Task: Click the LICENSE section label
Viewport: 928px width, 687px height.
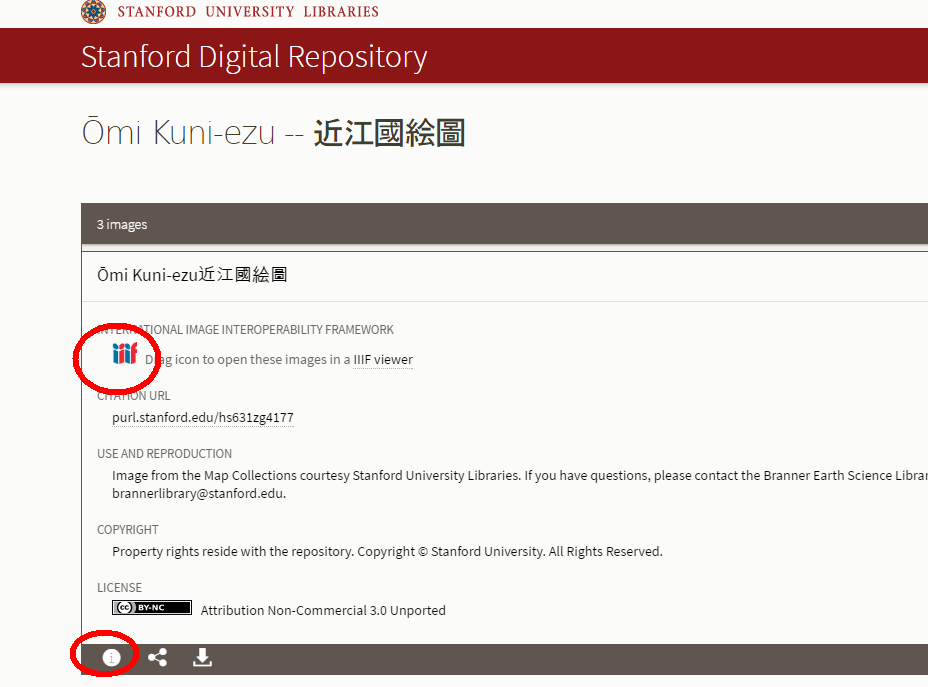Action: [120, 588]
